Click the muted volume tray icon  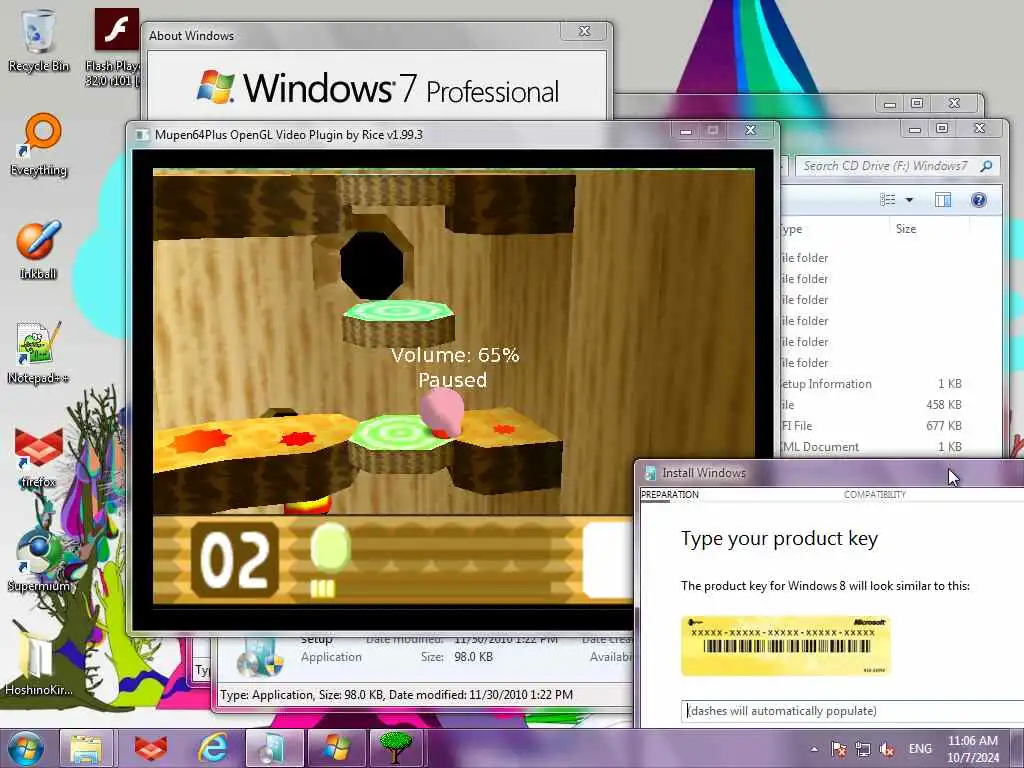coord(886,749)
